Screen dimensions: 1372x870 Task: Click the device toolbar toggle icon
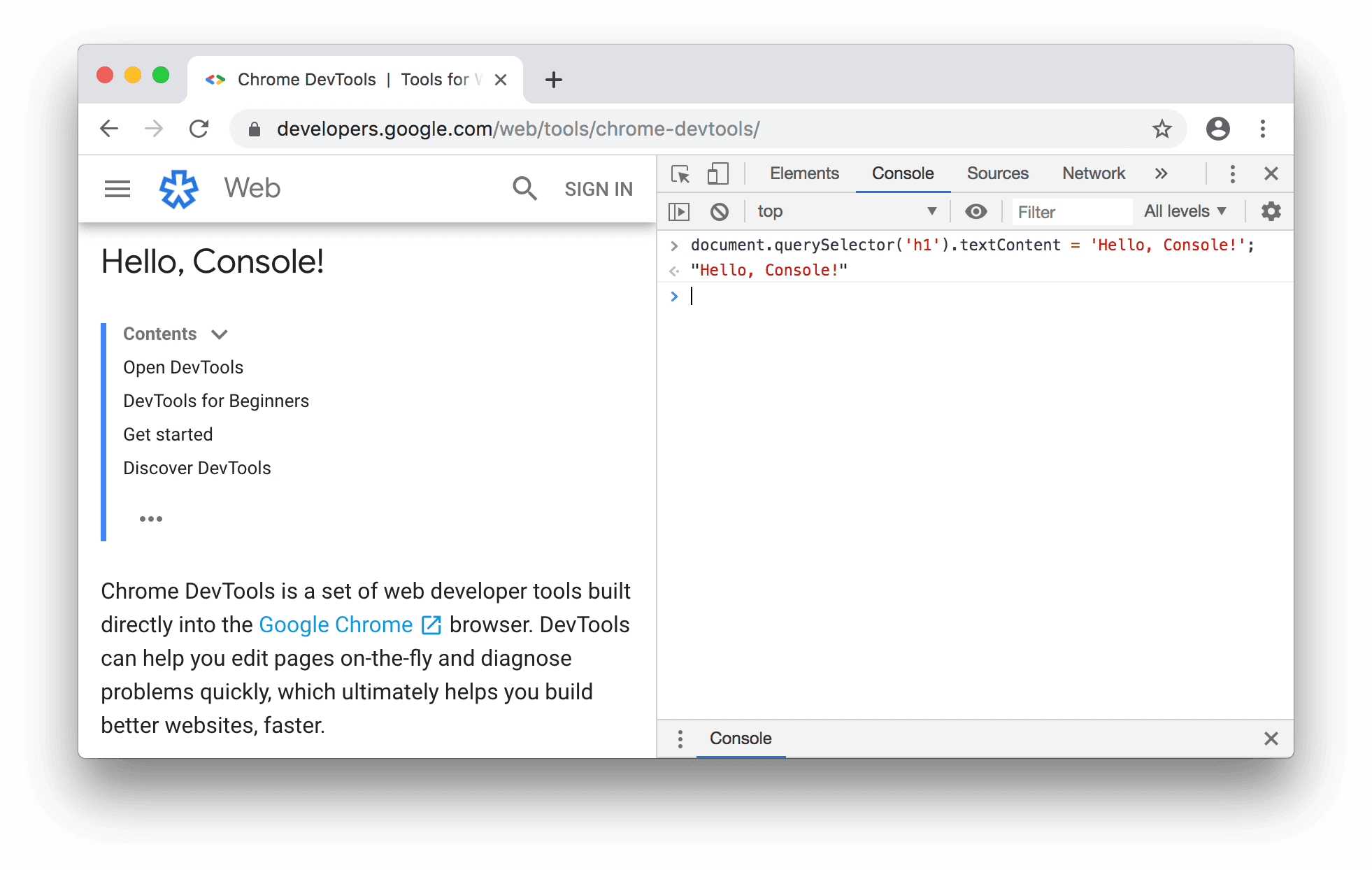tap(717, 172)
